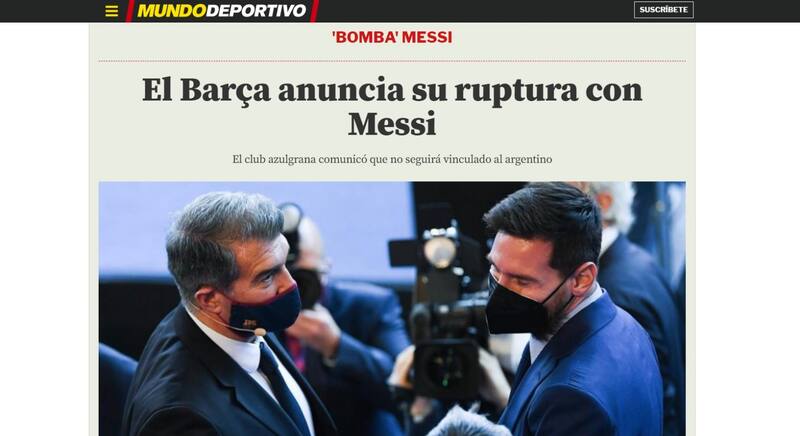The width and height of the screenshot is (800, 436).
Task: Open the 'BOMBA' MESSI section tag
Action: [x=392, y=37]
